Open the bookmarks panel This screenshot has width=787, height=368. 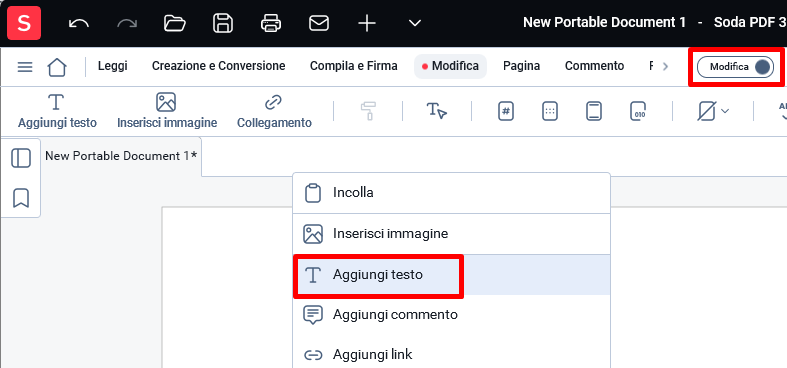tap(21, 198)
